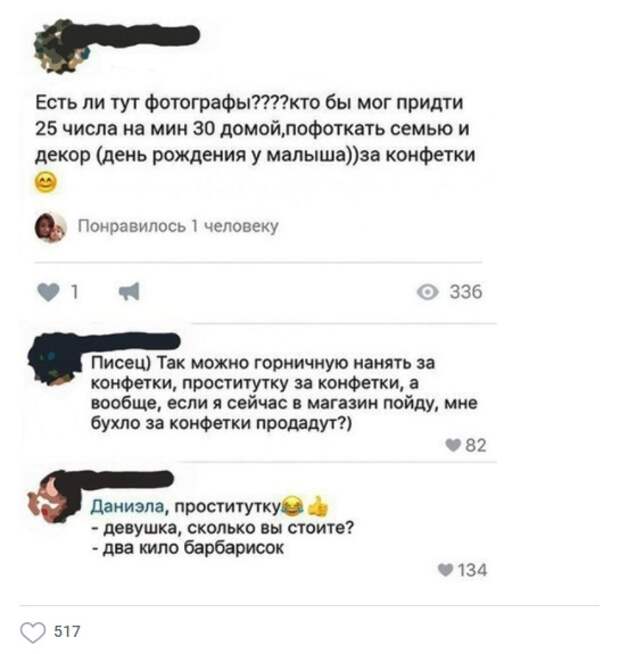Screen dimensions: 620x654
Task: Like the post with the heart icon
Action: (x=48, y=292)
